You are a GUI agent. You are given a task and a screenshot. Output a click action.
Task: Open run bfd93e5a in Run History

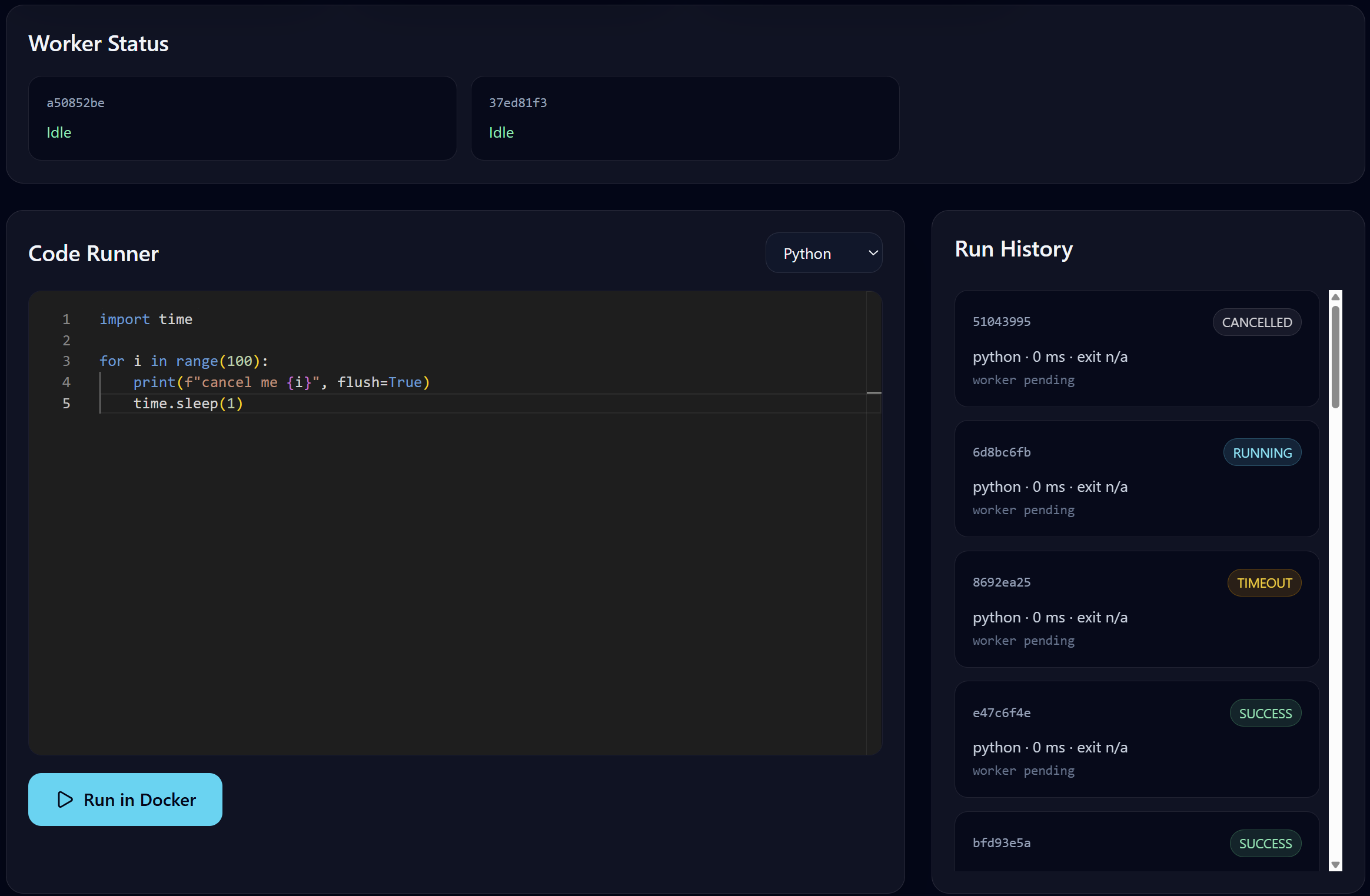(x=1137, y=841)
